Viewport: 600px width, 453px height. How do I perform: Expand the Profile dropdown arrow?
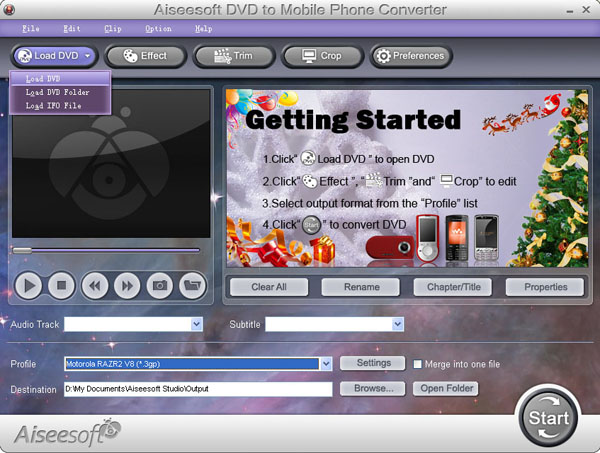(x=326, y=364)
